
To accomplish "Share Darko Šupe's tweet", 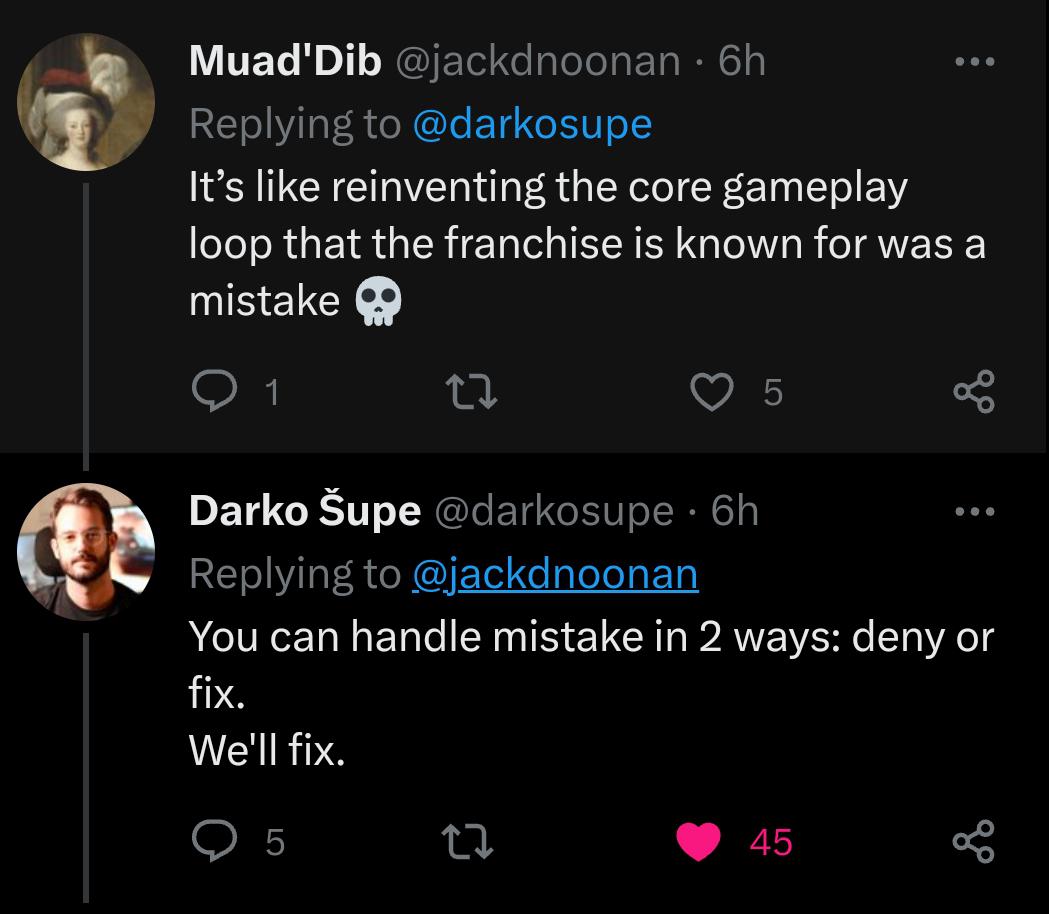I will (x=973, y=842).
